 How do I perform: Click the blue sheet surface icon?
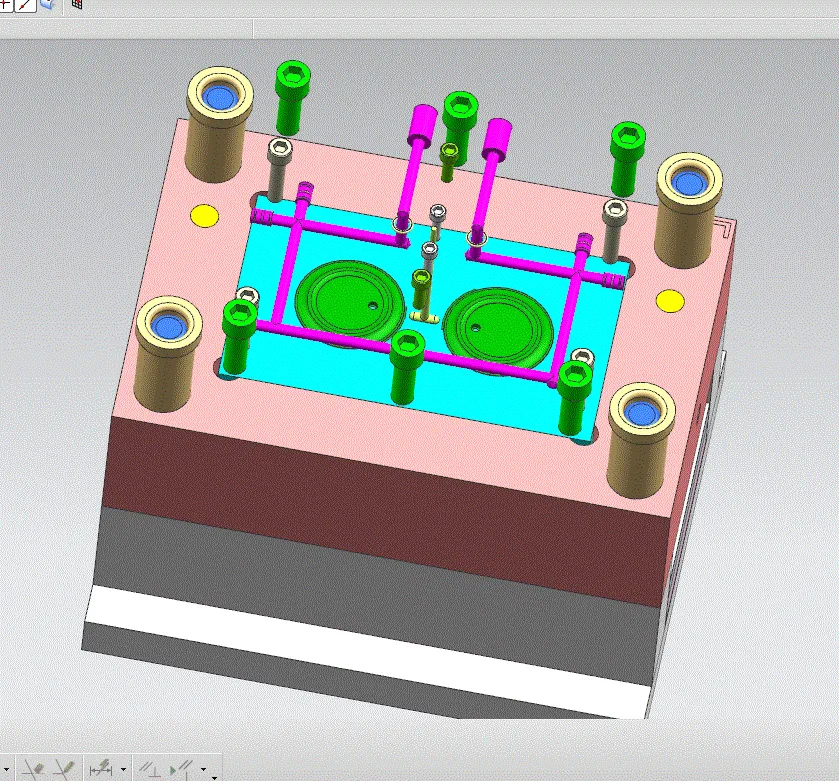tap(45, 6)
